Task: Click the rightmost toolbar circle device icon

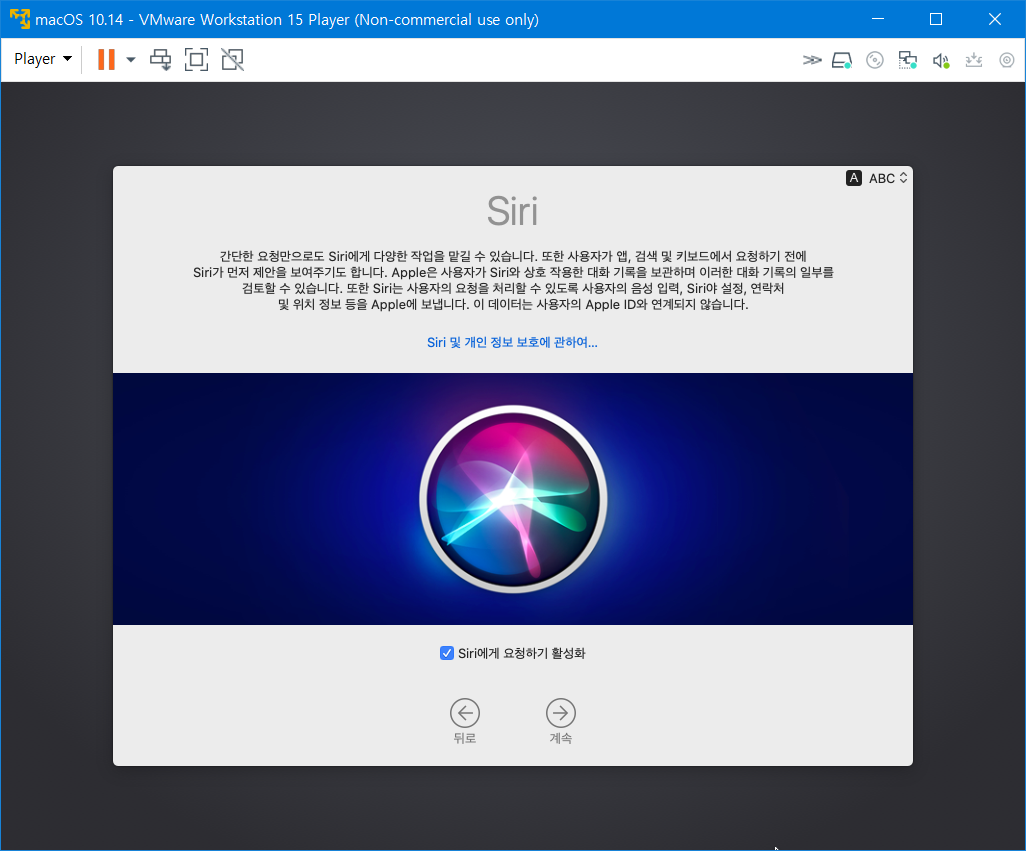Action: click(x=1006, y=60)
